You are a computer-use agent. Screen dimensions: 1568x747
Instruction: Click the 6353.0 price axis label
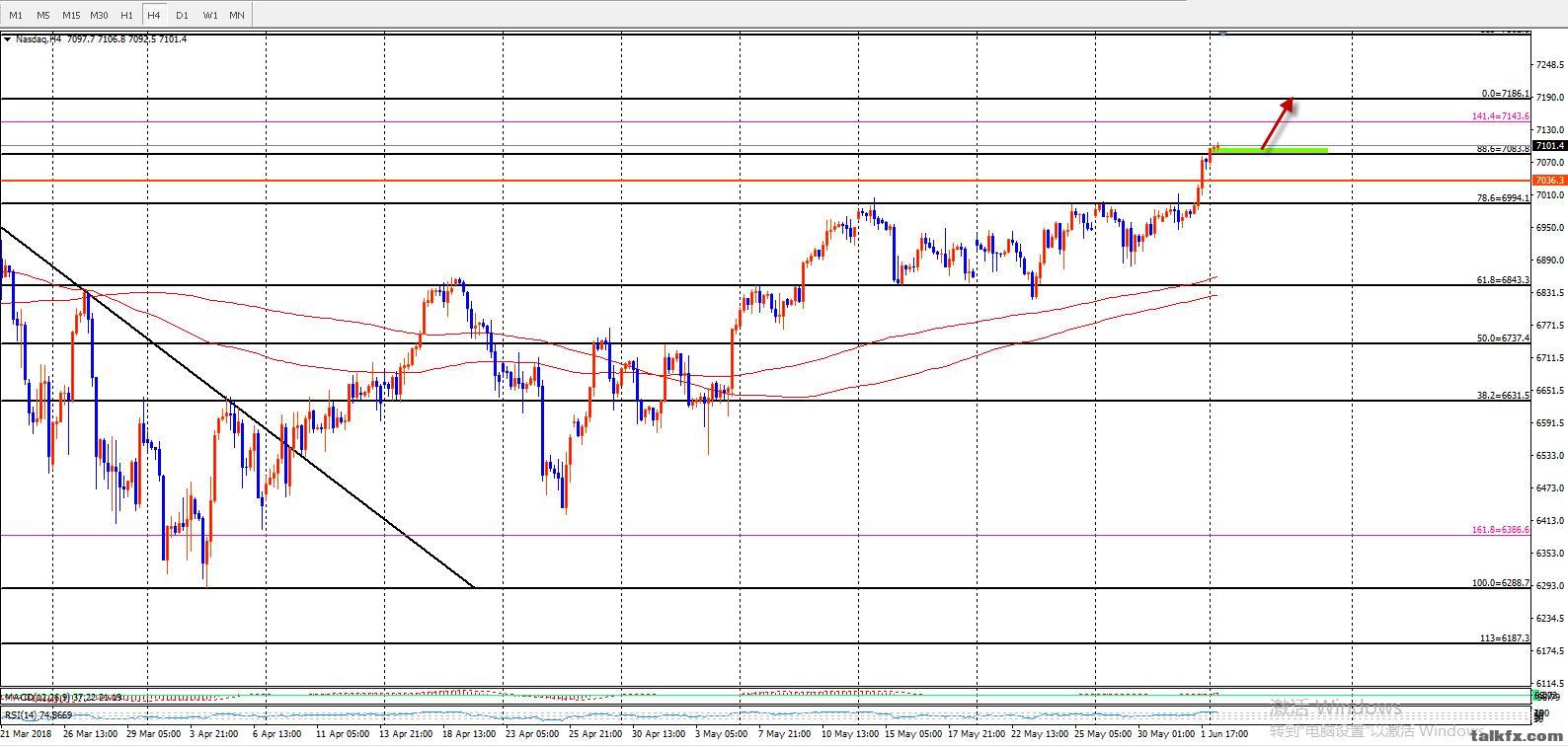[1549, 554]
